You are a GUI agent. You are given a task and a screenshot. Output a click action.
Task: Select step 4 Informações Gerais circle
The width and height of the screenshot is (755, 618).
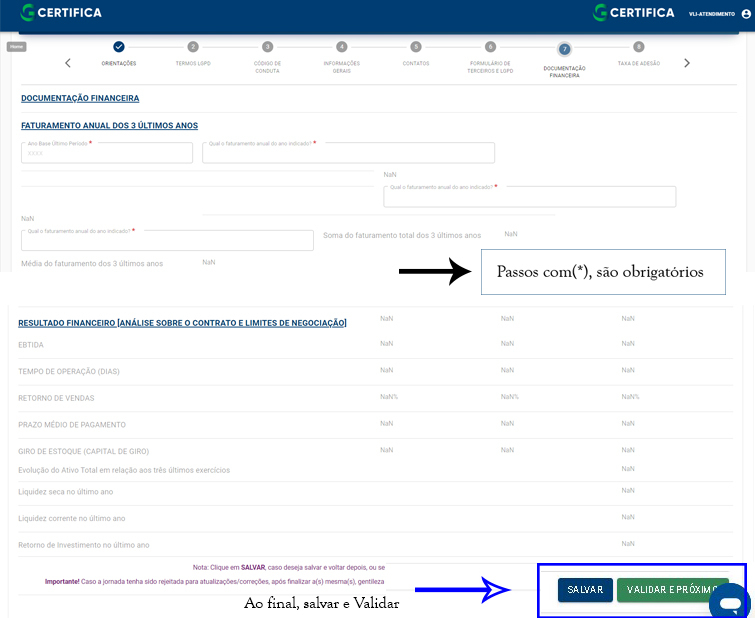(x=342, y=47)
